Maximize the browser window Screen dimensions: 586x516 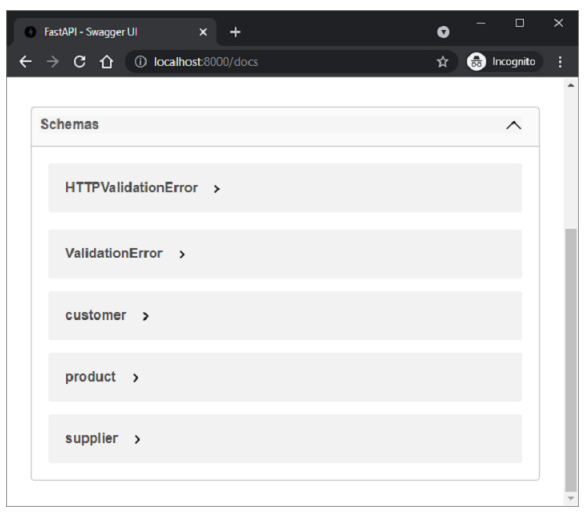[519, 23]
